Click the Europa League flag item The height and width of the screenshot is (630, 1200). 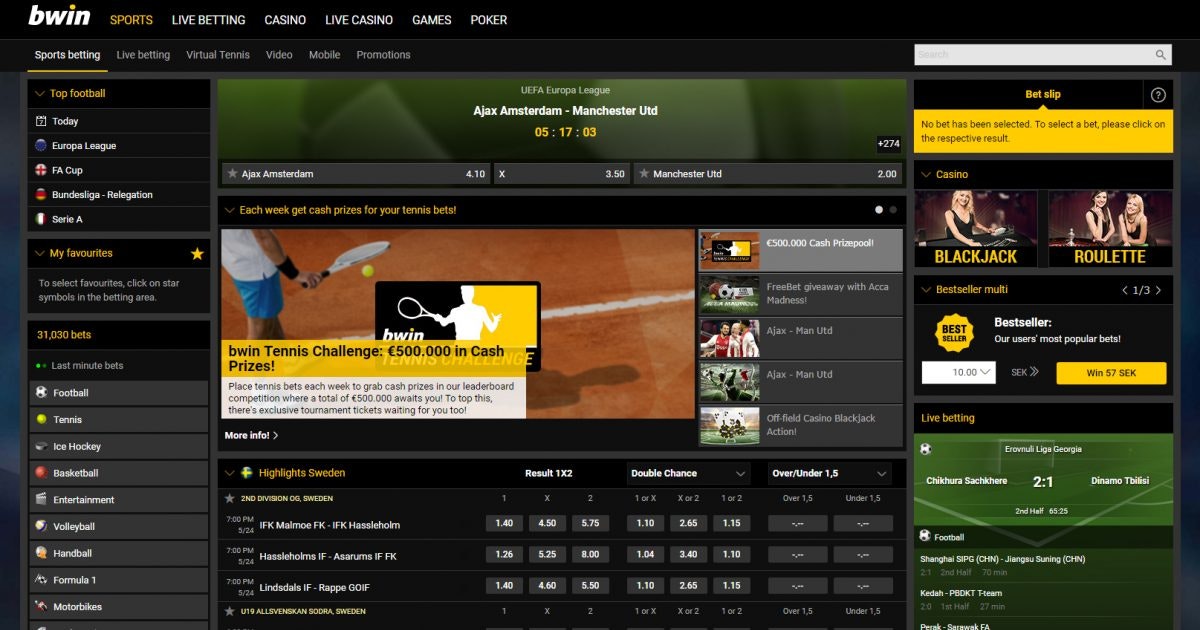pyautogui.click(x=41, y=146)
